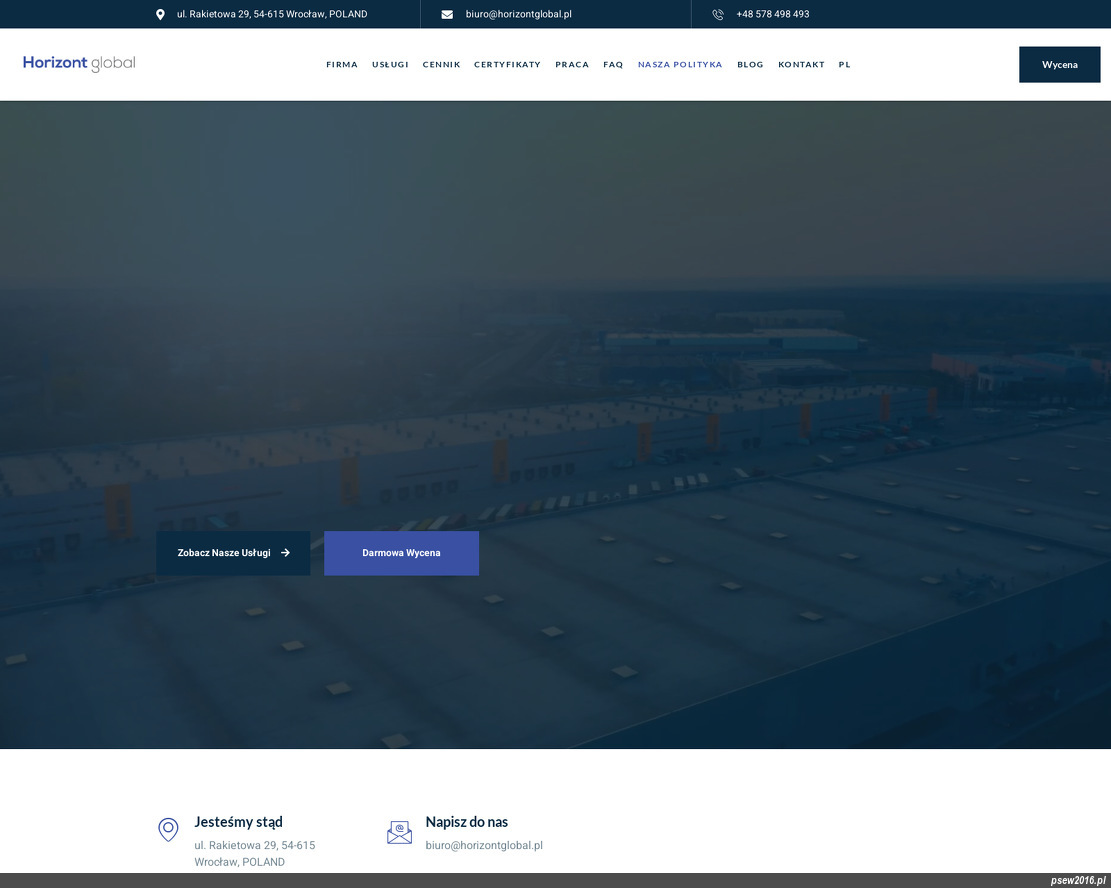Image resolution: width=1111 pixels, height=888 pixels.
Task: Click the arrow icon on Zobacz Nasze Usługi
Action: [286, 553]
